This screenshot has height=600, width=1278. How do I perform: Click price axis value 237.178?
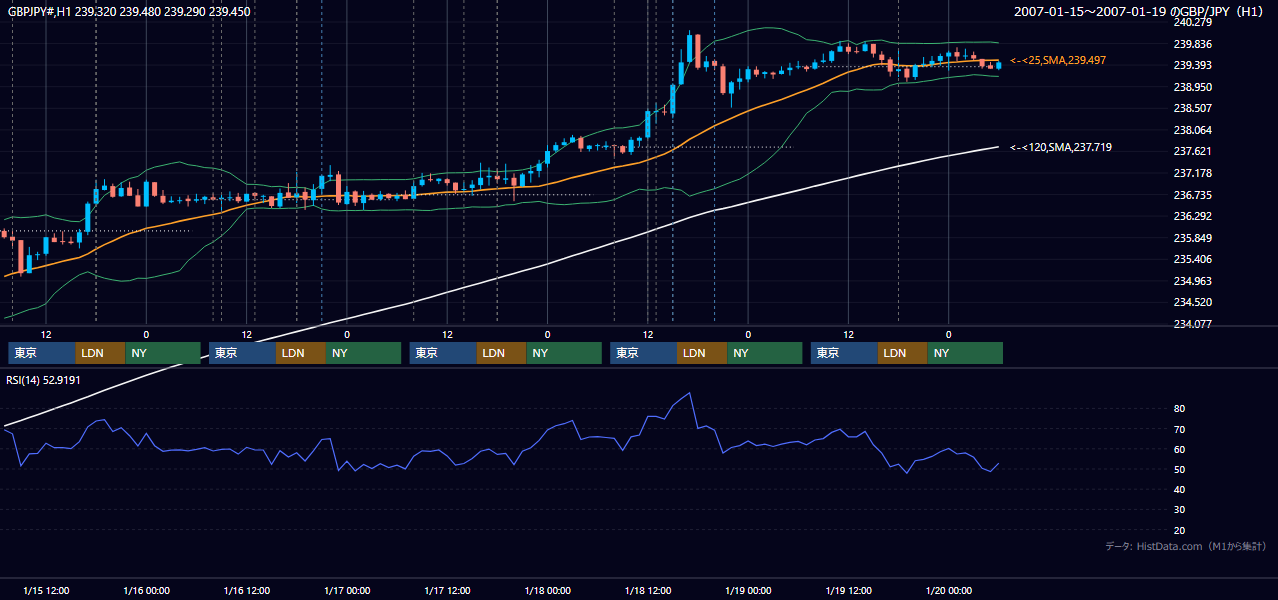click(1192, 173)
